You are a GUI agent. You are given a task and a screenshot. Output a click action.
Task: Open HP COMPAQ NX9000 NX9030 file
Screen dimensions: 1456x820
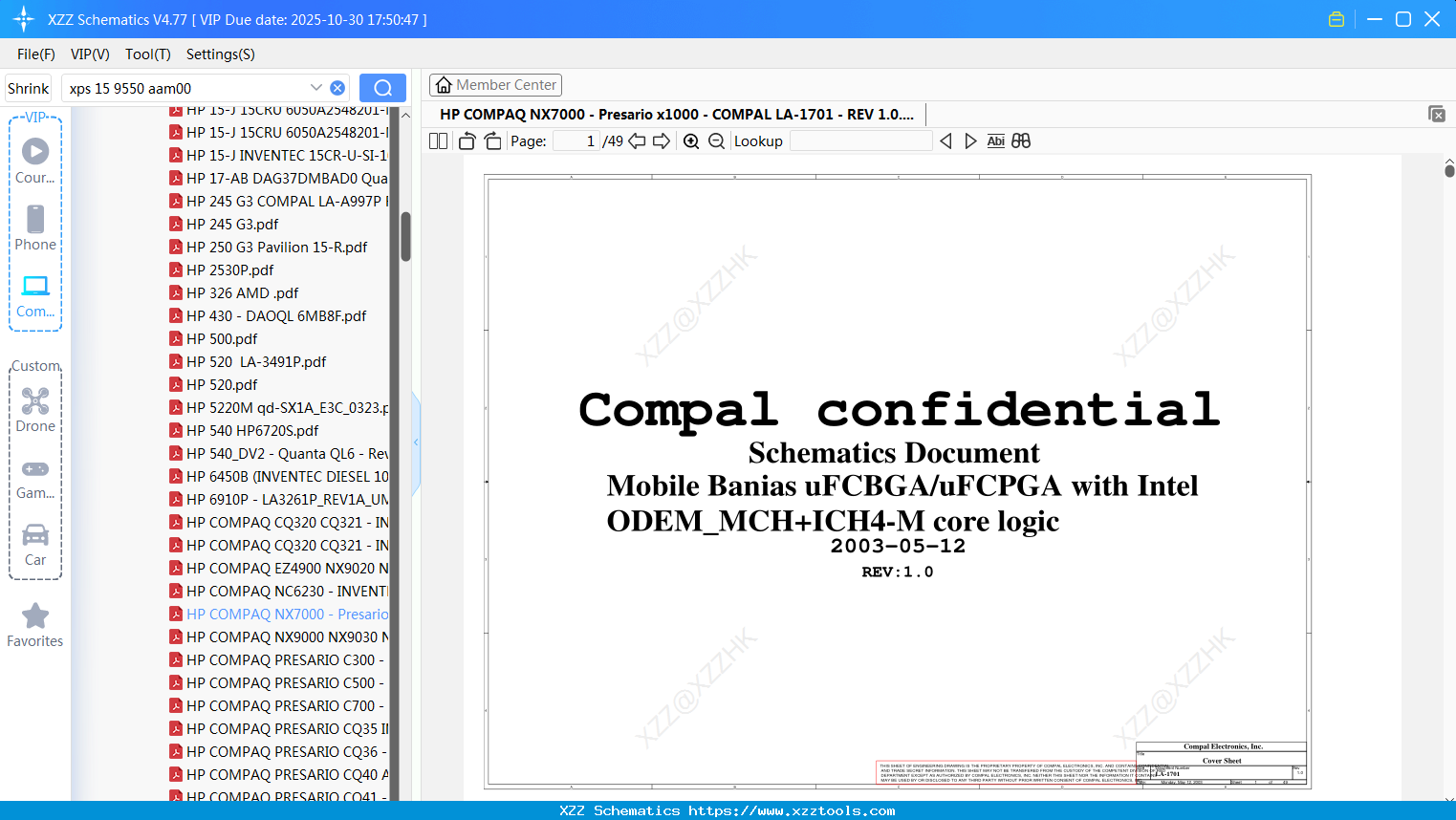(x=279, y=637)
